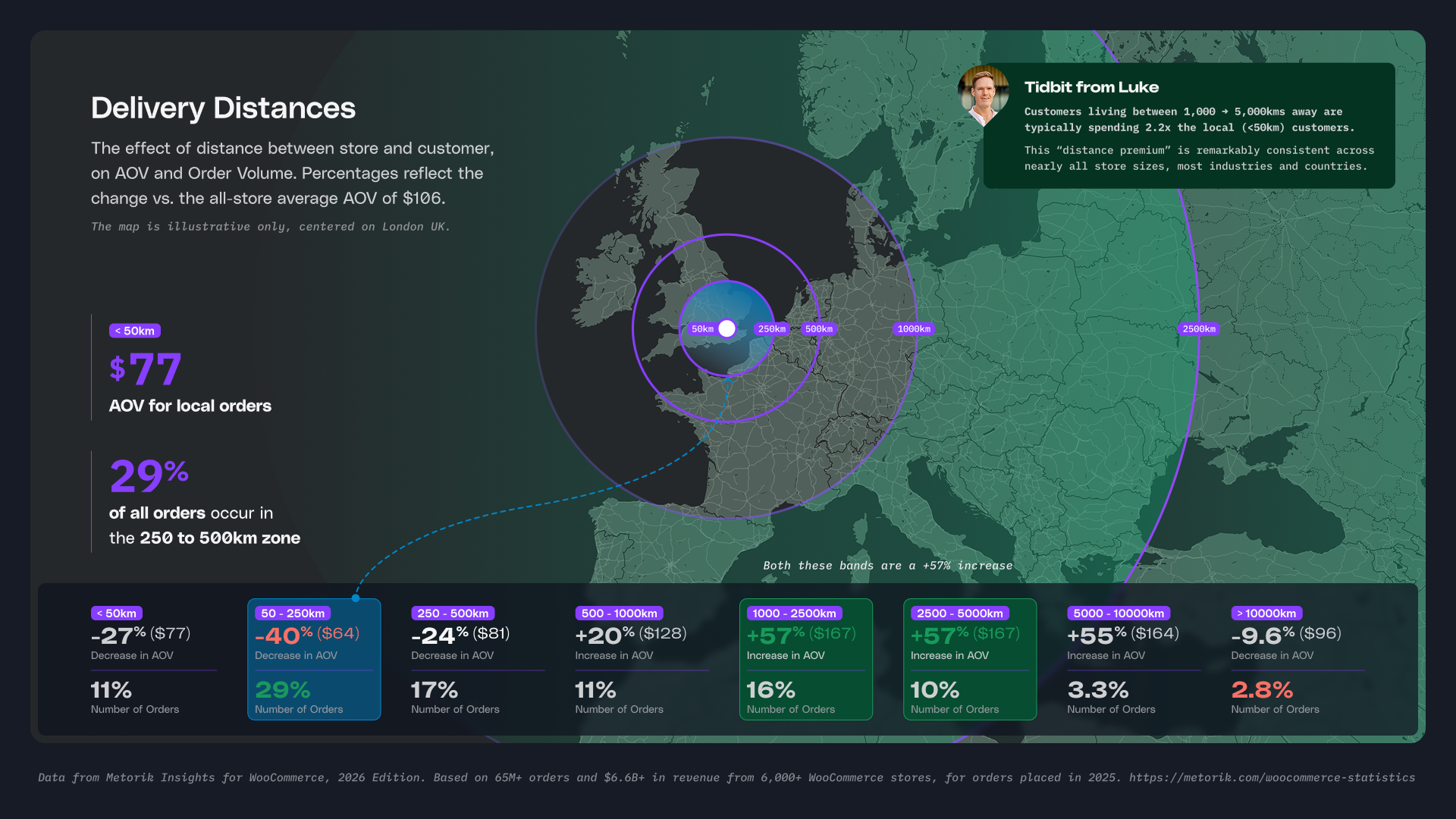Click the "250 - 500km" band tag
The width and height of the screenshot is (1456, 819).
[453, 613]
